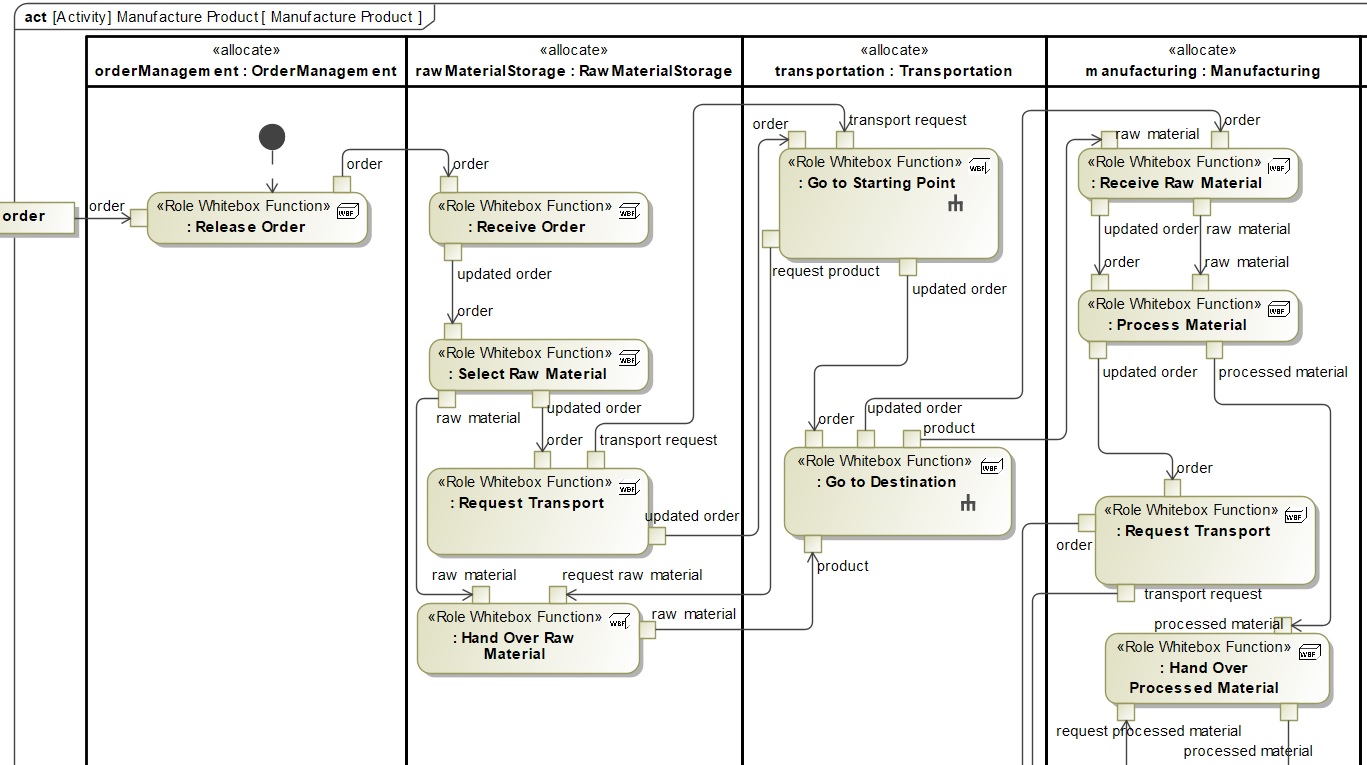Click the 'request product' pin label
The width and height of the screenshot is (1367, 765).
pos(826,271)
